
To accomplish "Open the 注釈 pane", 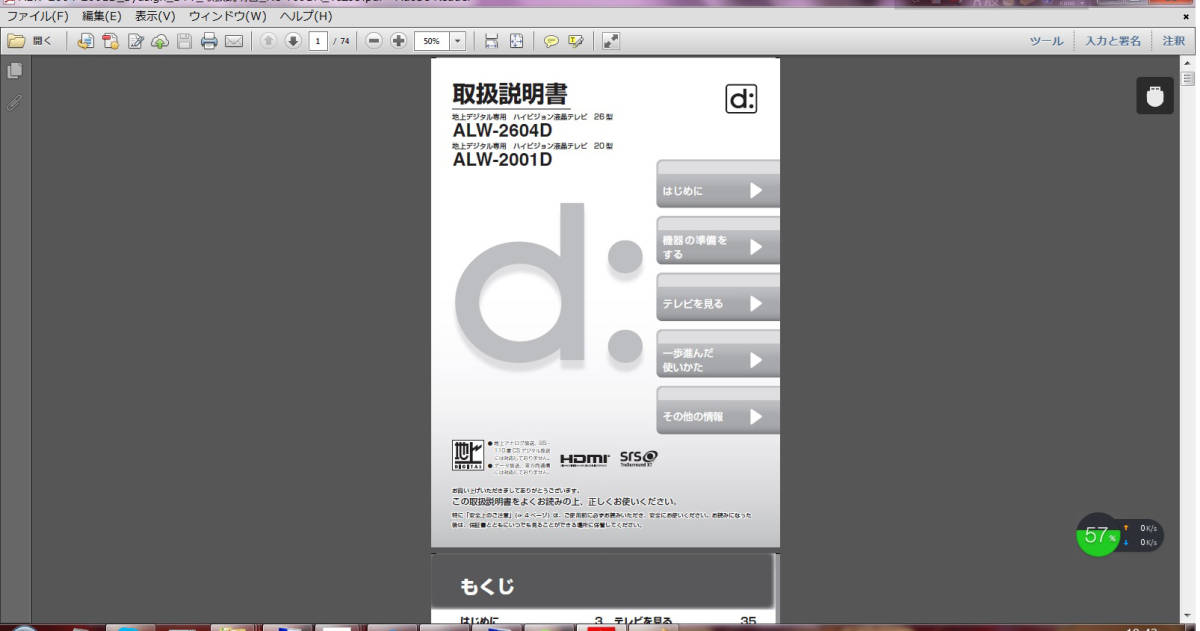I will 1173,41.
